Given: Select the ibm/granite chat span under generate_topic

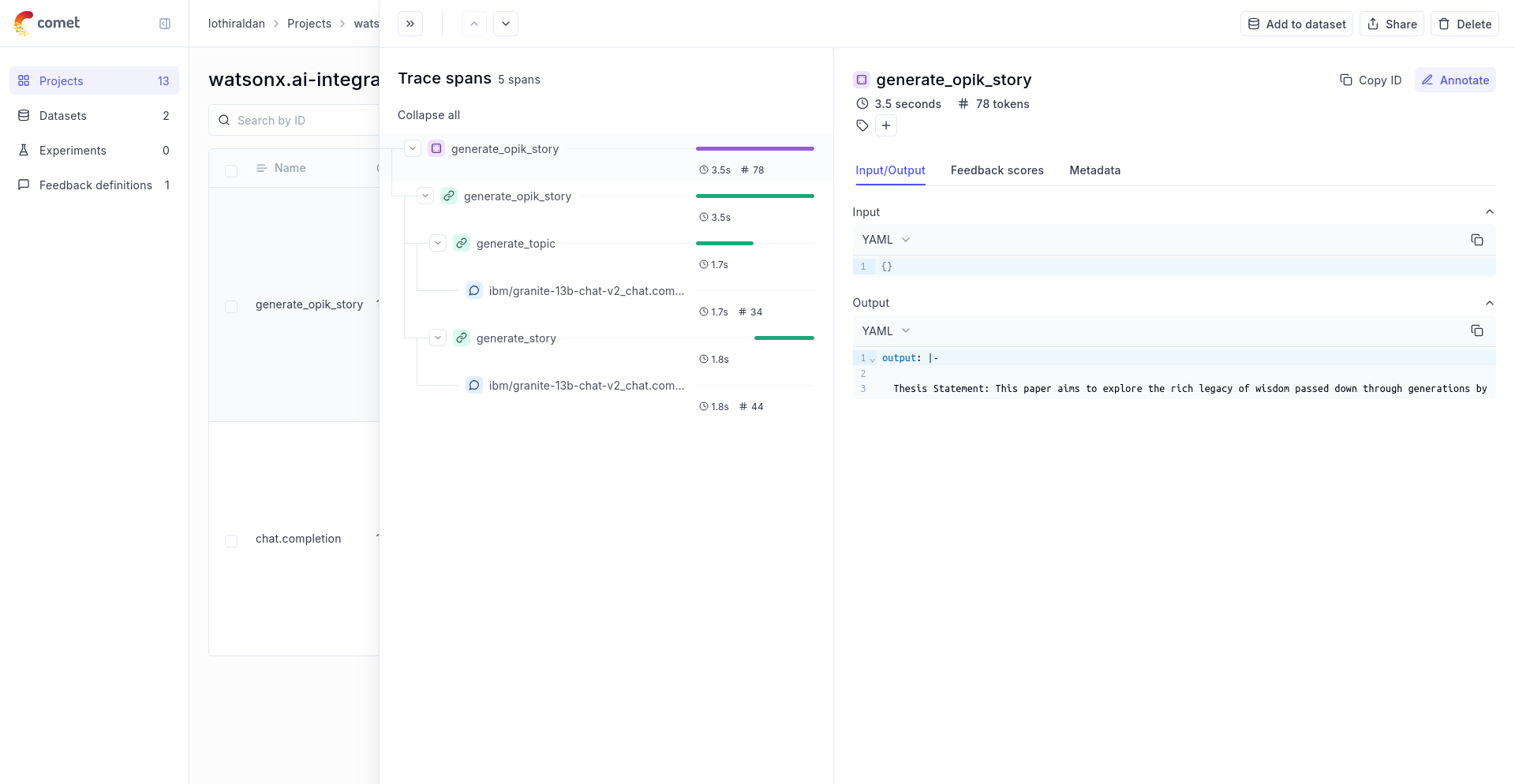Looking at the screenshot, I should pos(585,291).
